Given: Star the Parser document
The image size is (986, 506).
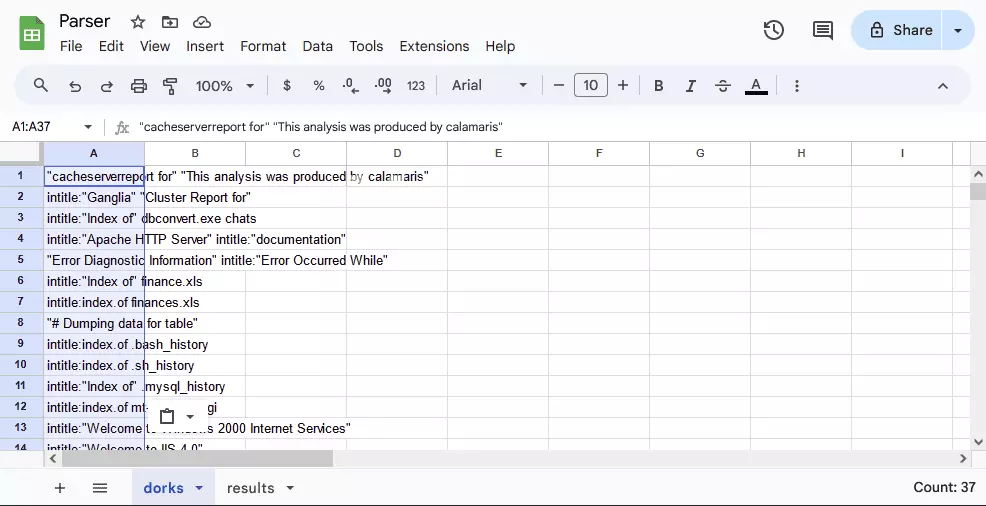Looking at the screenshot, I should 138,22.
